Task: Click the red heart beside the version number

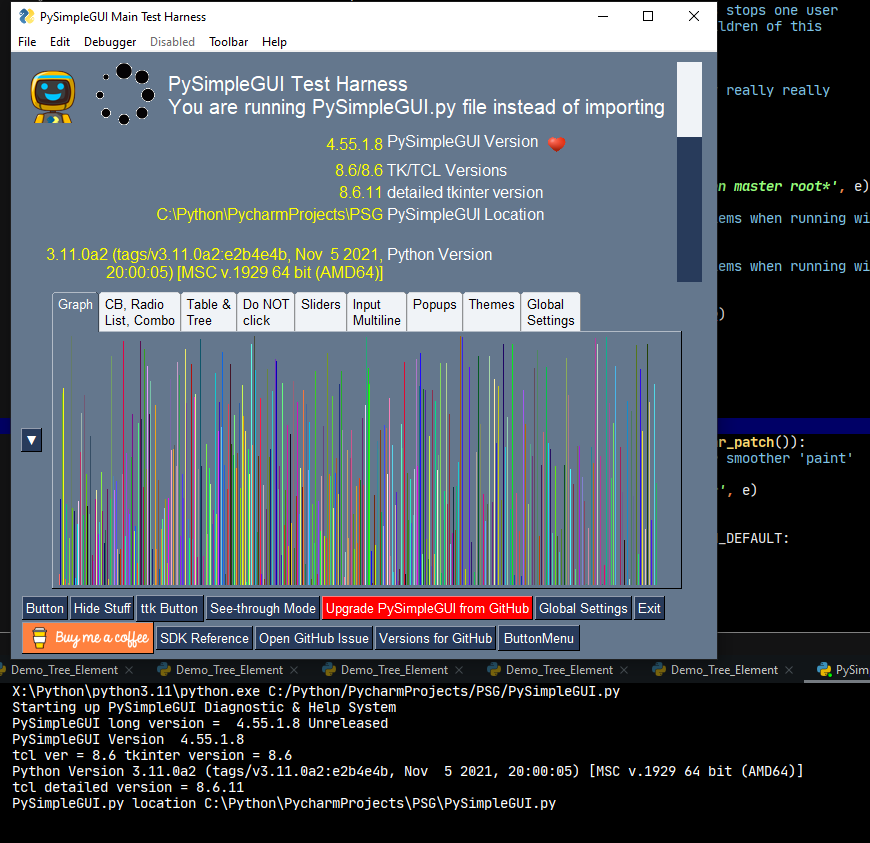Action: coord(557,143)
